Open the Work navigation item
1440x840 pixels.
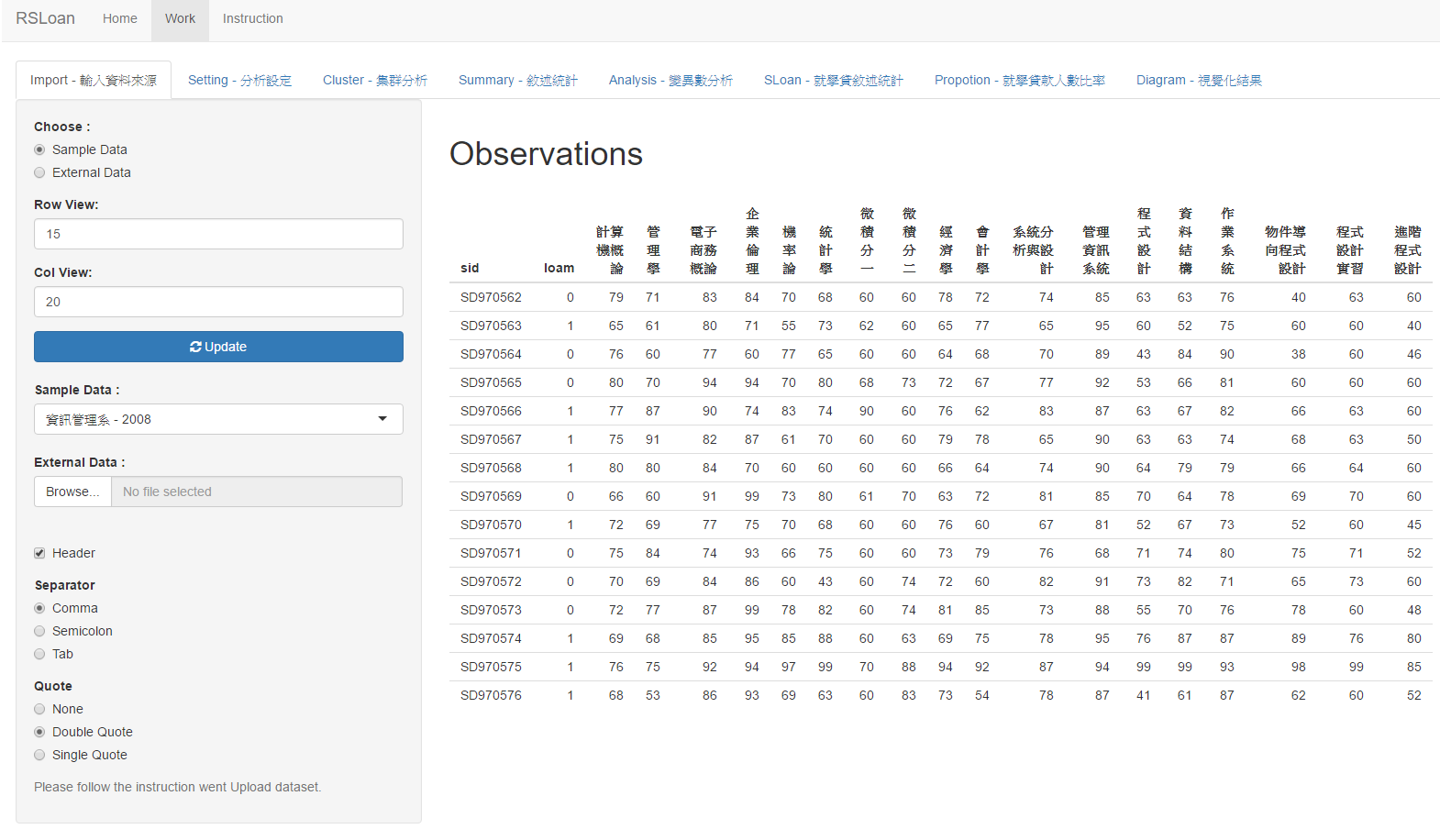tap(180, 18)
